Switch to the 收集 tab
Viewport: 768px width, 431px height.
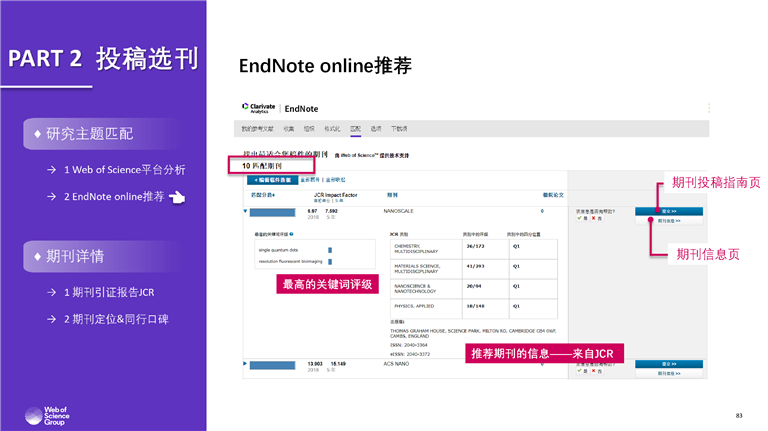point(288,129)
